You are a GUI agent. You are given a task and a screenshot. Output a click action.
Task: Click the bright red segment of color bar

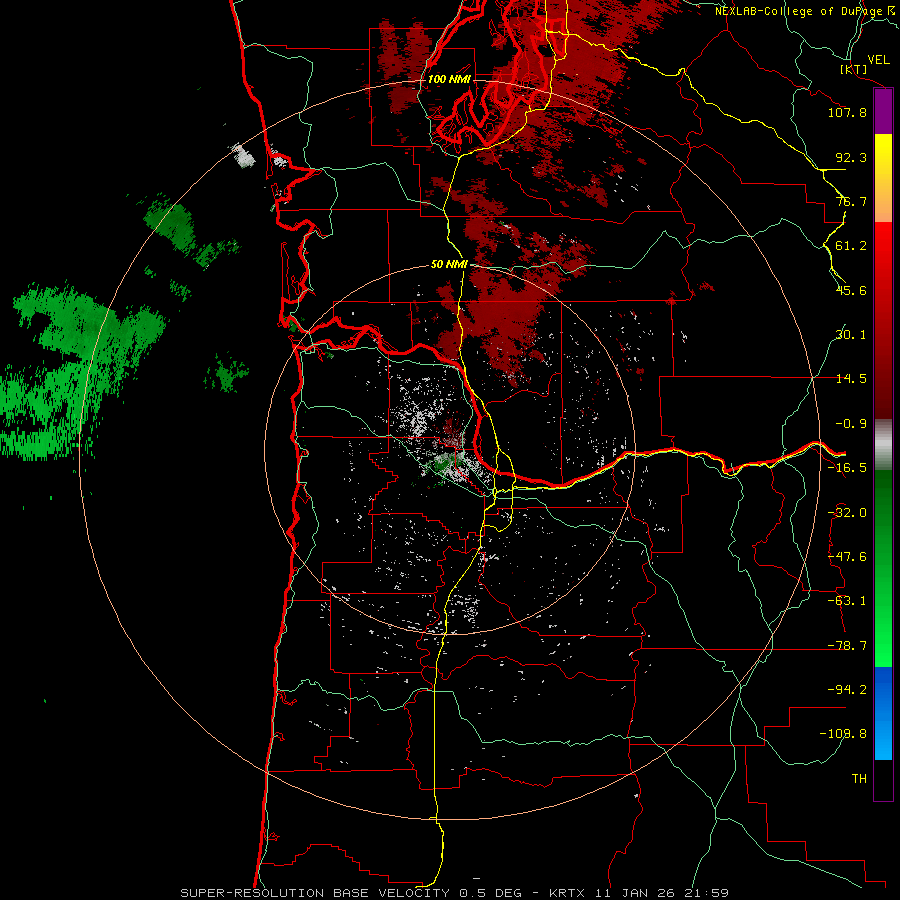coord(883,321)
